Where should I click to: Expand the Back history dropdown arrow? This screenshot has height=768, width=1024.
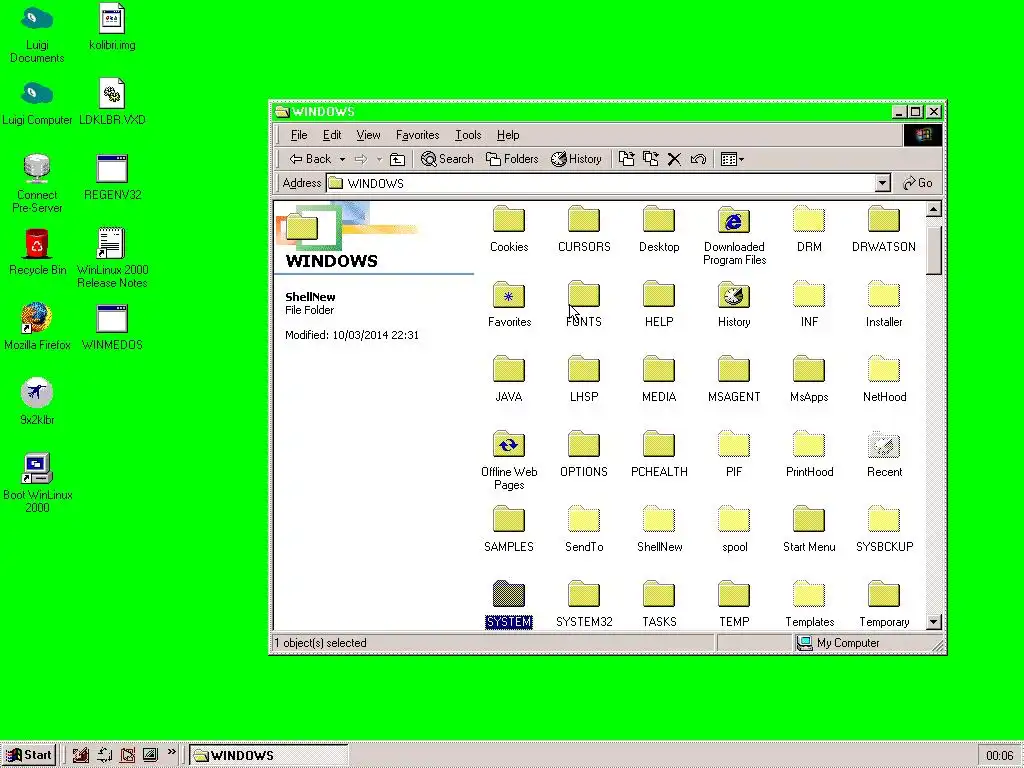[x=342, y=159]
